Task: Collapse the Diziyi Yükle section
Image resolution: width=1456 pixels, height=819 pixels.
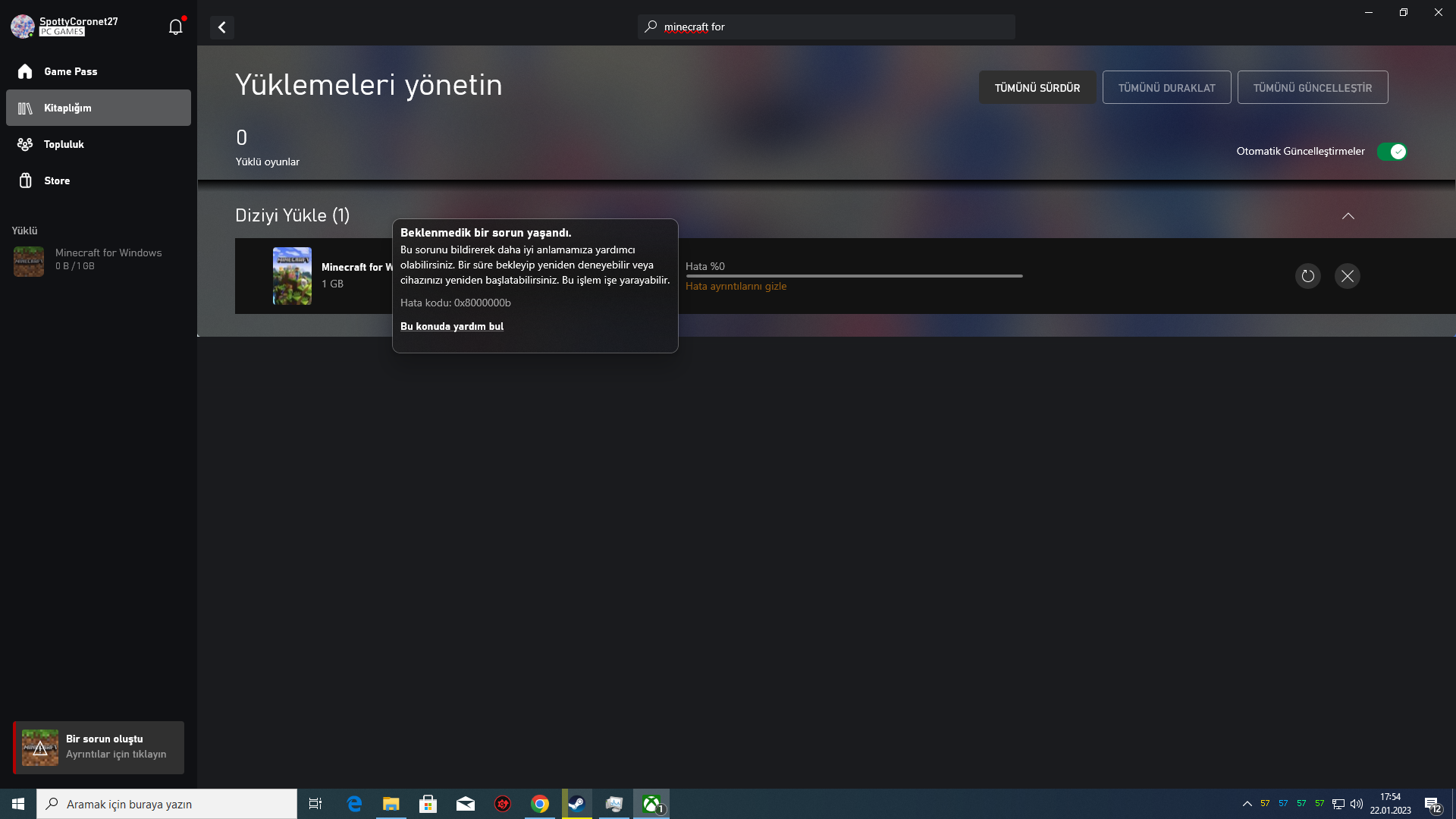Action: [1348, 216]
